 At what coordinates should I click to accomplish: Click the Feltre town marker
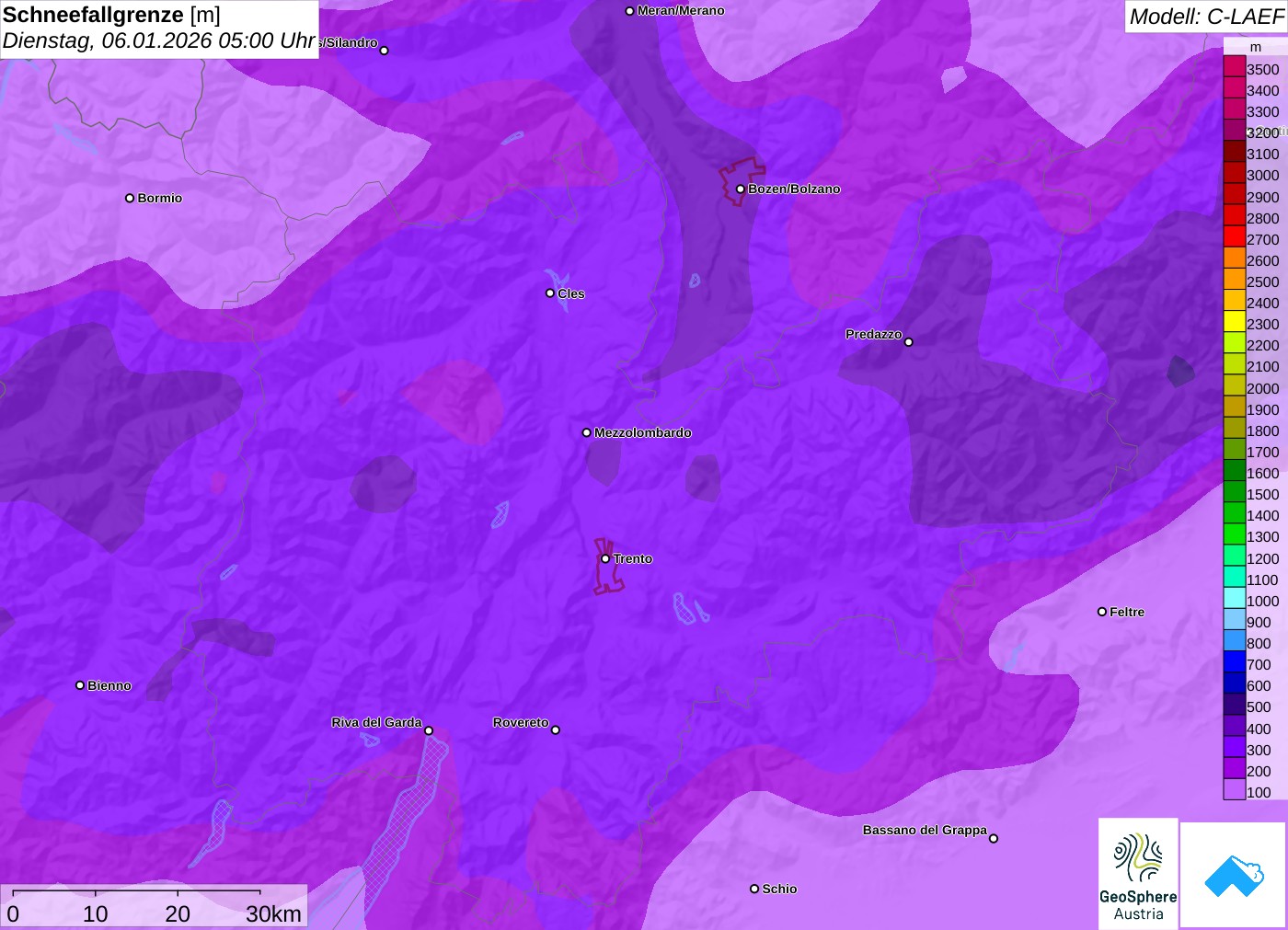tap(1102, 612)
